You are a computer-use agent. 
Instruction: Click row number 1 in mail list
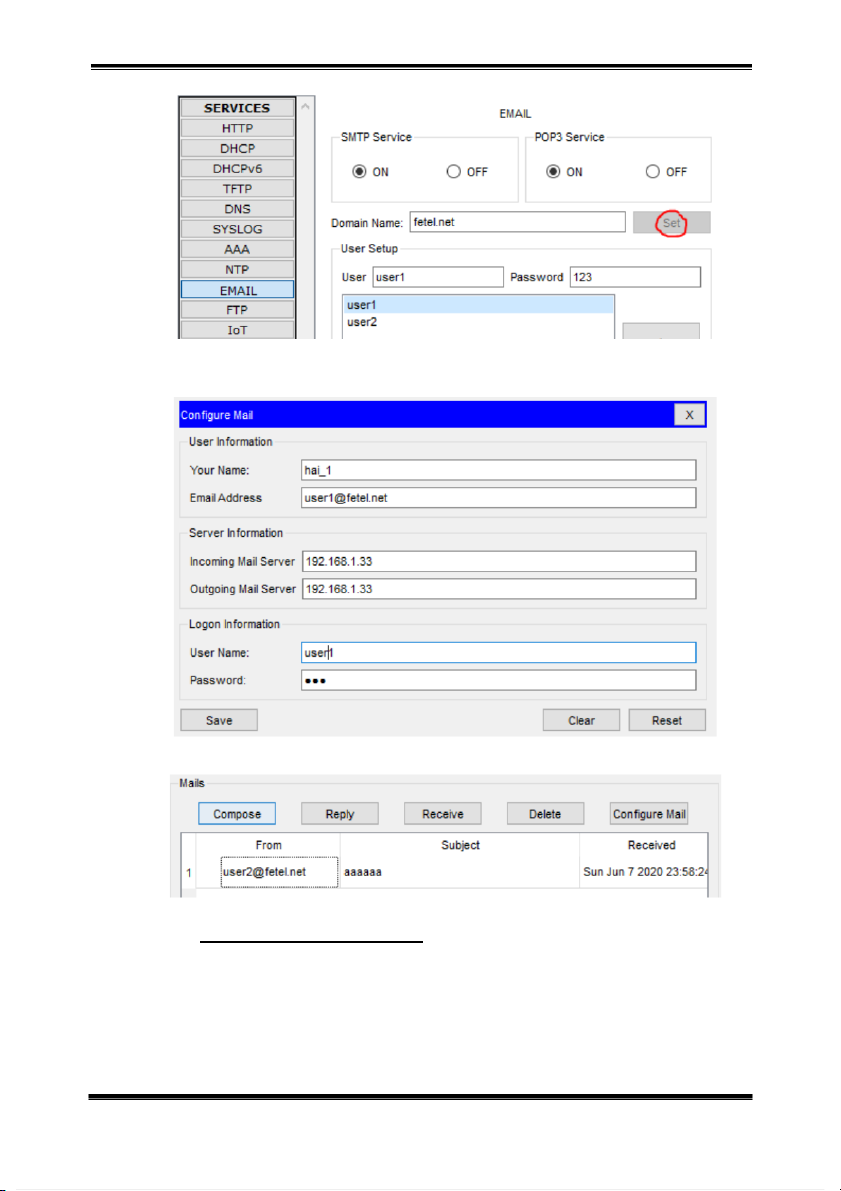[x=189, y=873]
